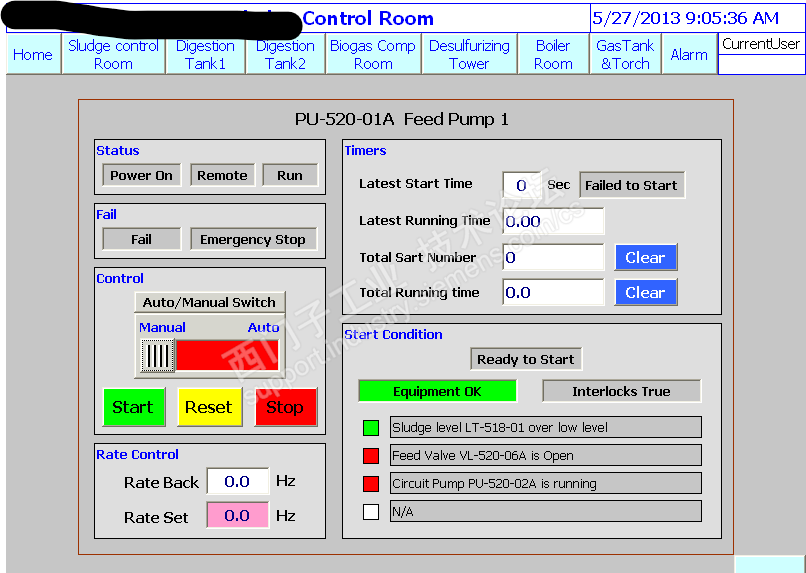This screenshot has width=806, height=573.
Task: Click the 'Rate Back' label
Action: (161, 483)
